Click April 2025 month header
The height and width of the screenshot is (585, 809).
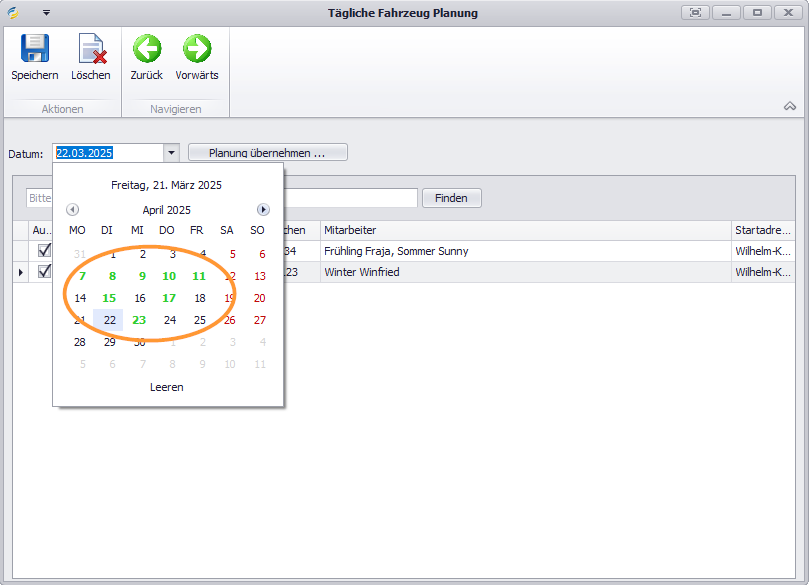(x=166, y=210)
